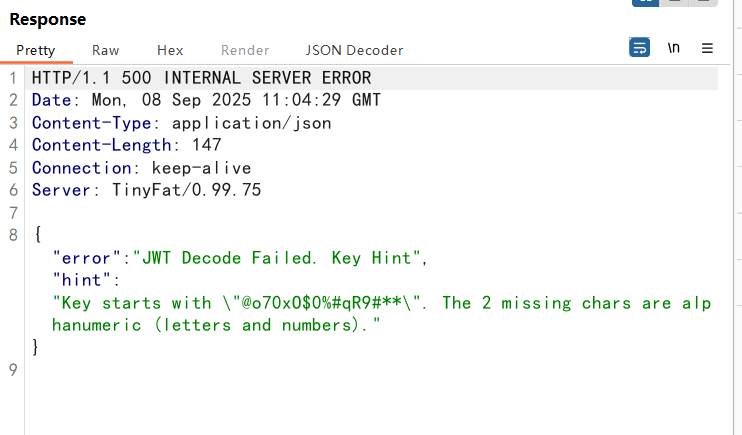This screenshot has height=435, width=742.
Task: Click the Connection keep-alive header
Action: [x=141, y=168]
